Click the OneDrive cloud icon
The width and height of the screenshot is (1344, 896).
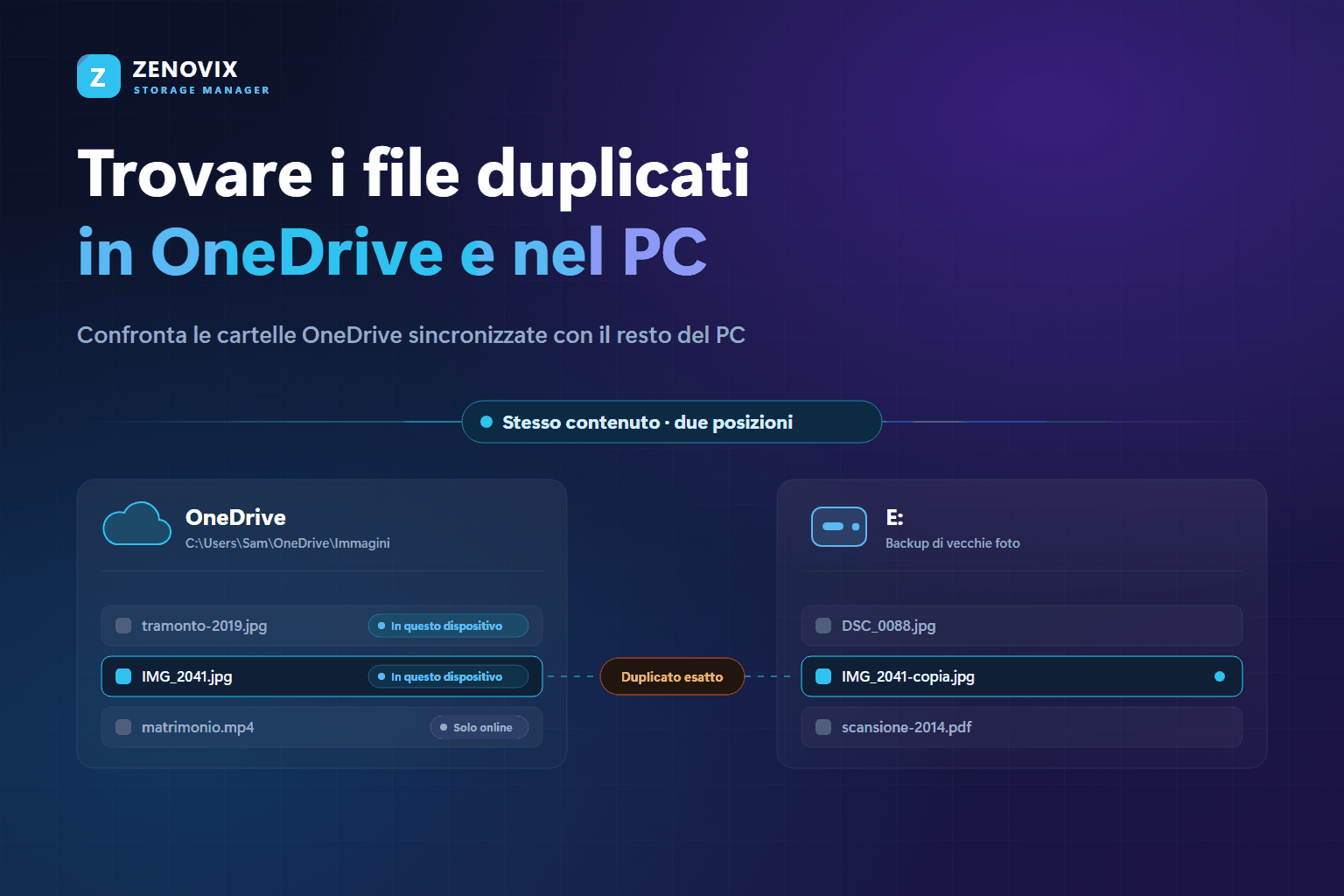click(137, 524)
